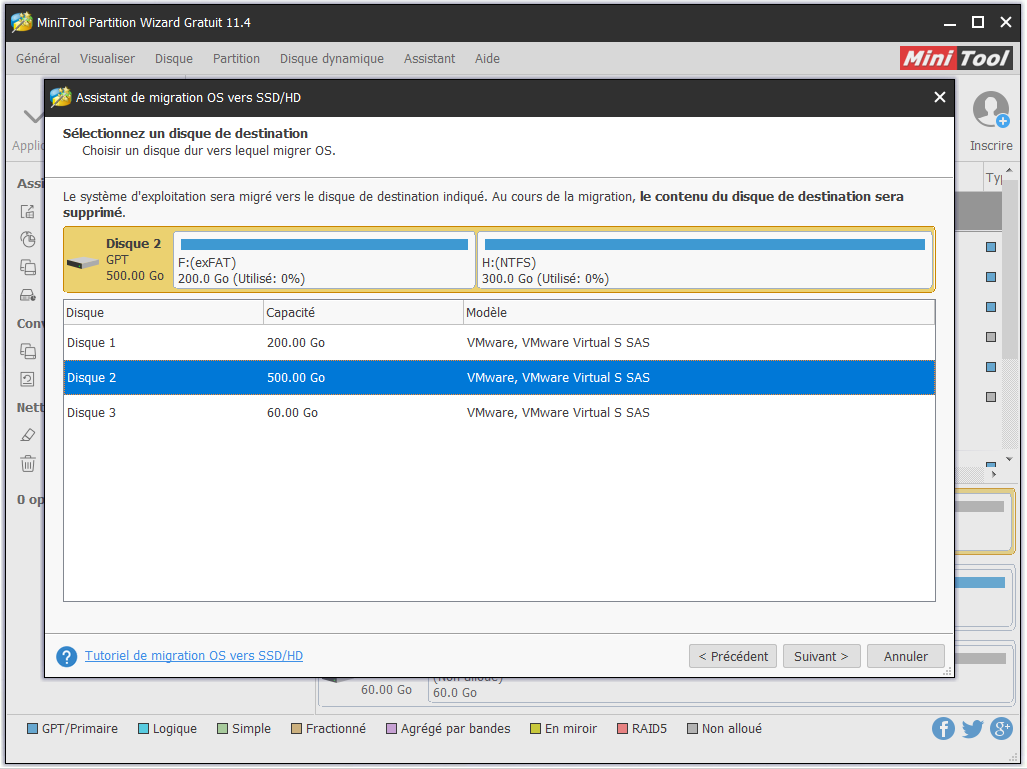Minimize the MiniTool Partition Wizard window
This screenshot has height=769, width=1027.
[950, 22]
